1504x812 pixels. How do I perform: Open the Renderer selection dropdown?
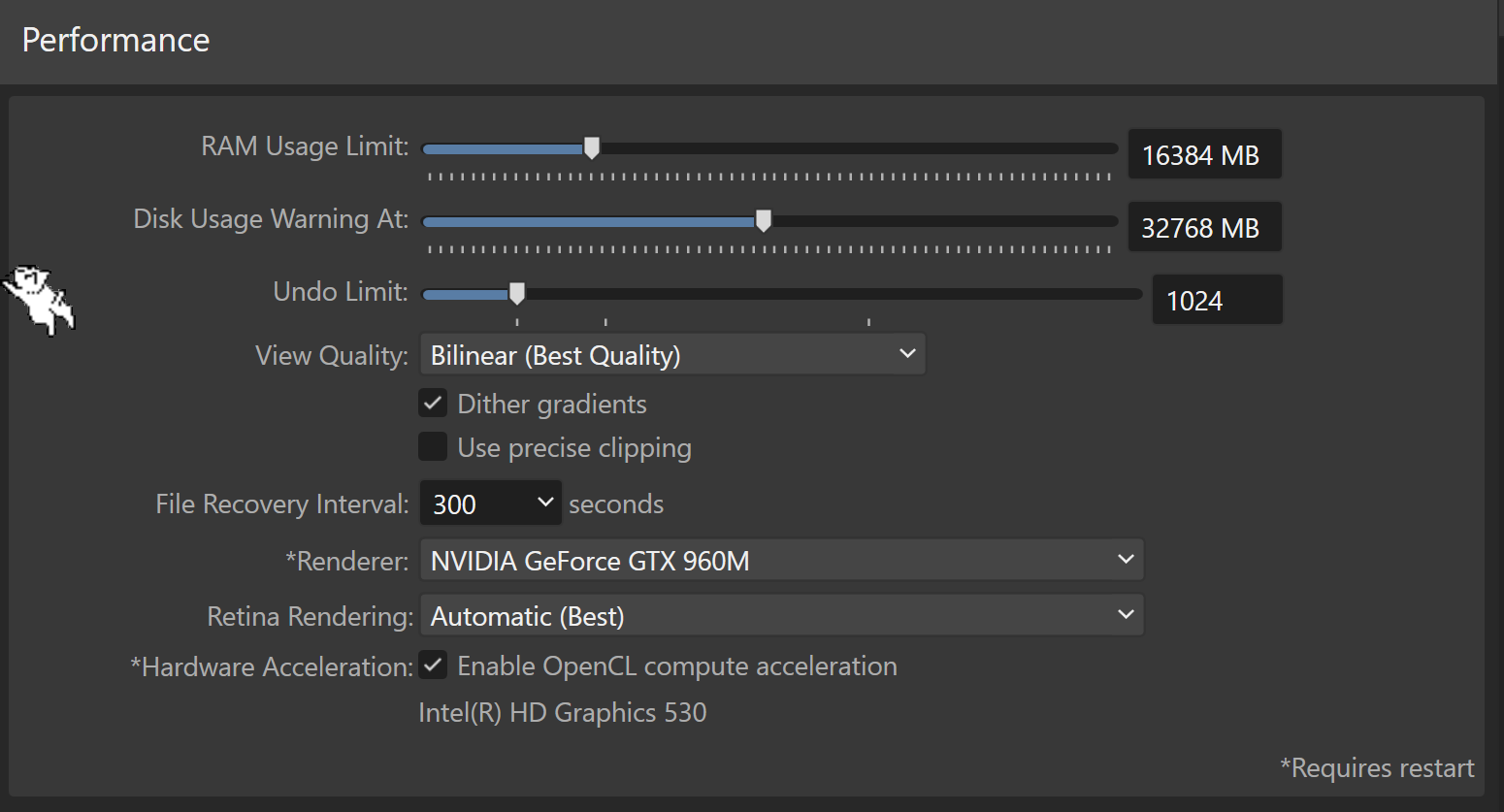(x=781, y=560)
